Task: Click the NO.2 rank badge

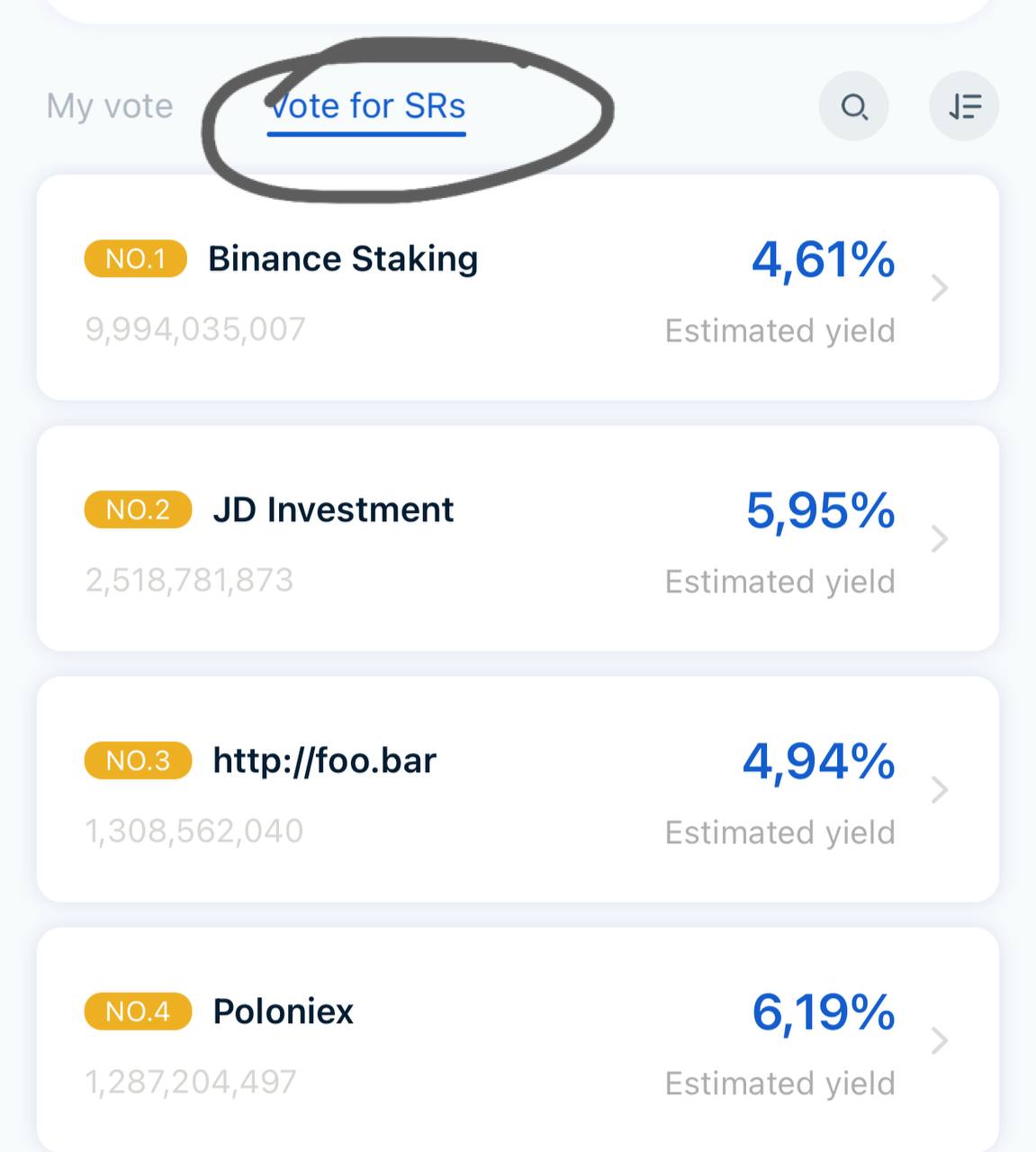Action: 138,509
